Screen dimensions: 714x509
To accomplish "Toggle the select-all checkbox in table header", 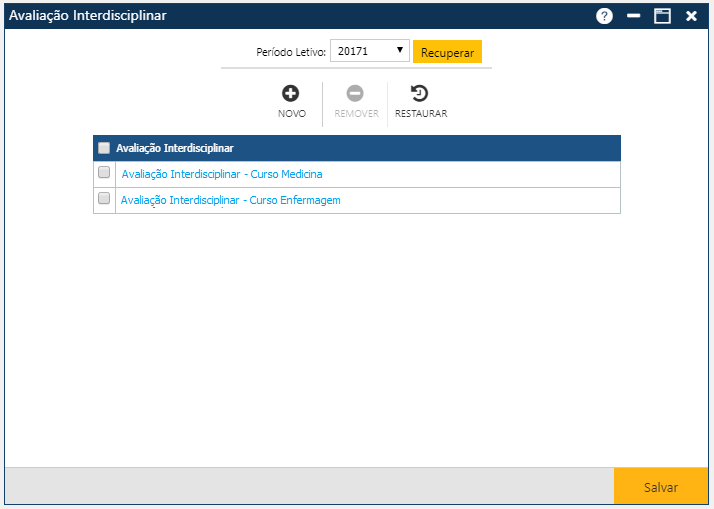I will (104, 148).
